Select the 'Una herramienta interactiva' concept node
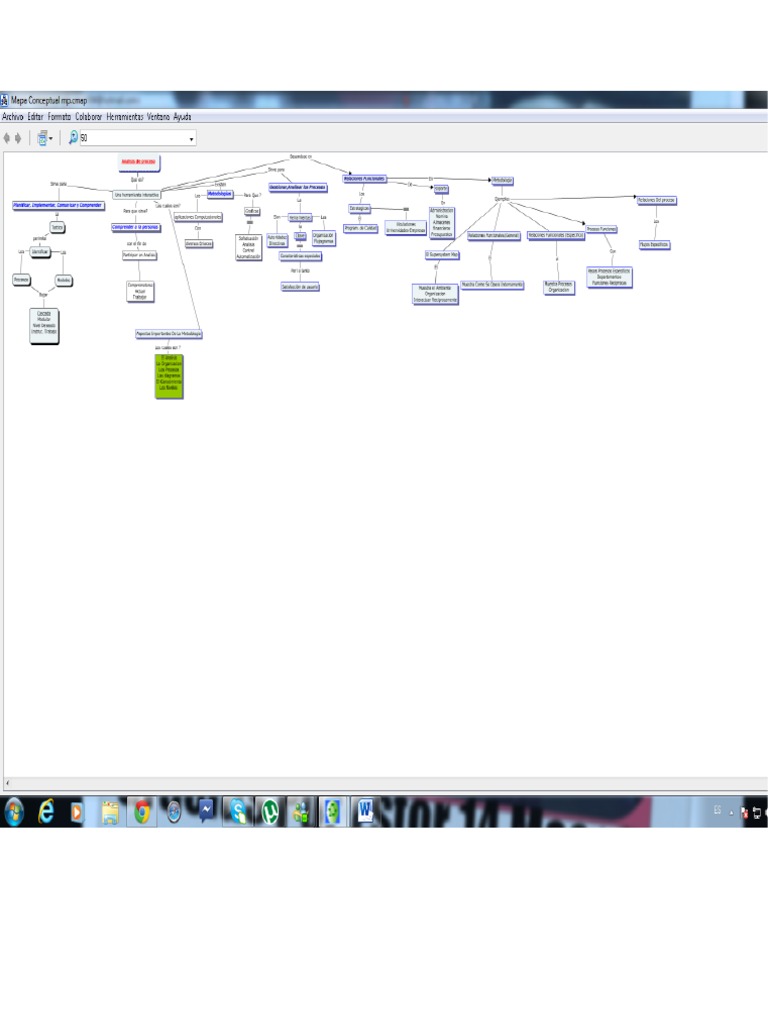Screen dimensions: 768x1024 pos(136,195)
